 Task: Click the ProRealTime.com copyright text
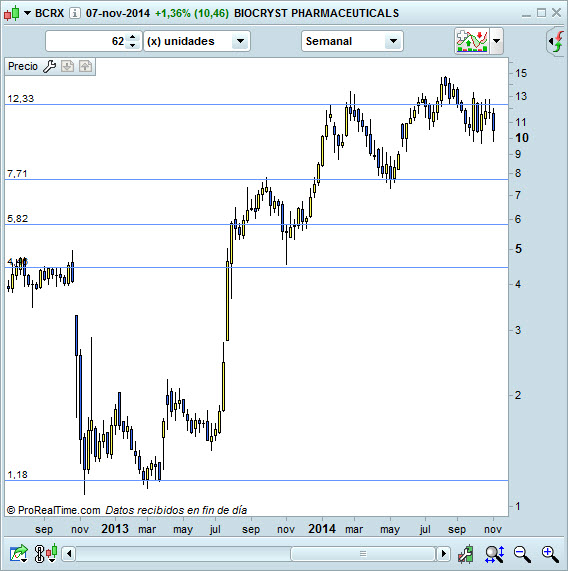click(x=54, y=510)
